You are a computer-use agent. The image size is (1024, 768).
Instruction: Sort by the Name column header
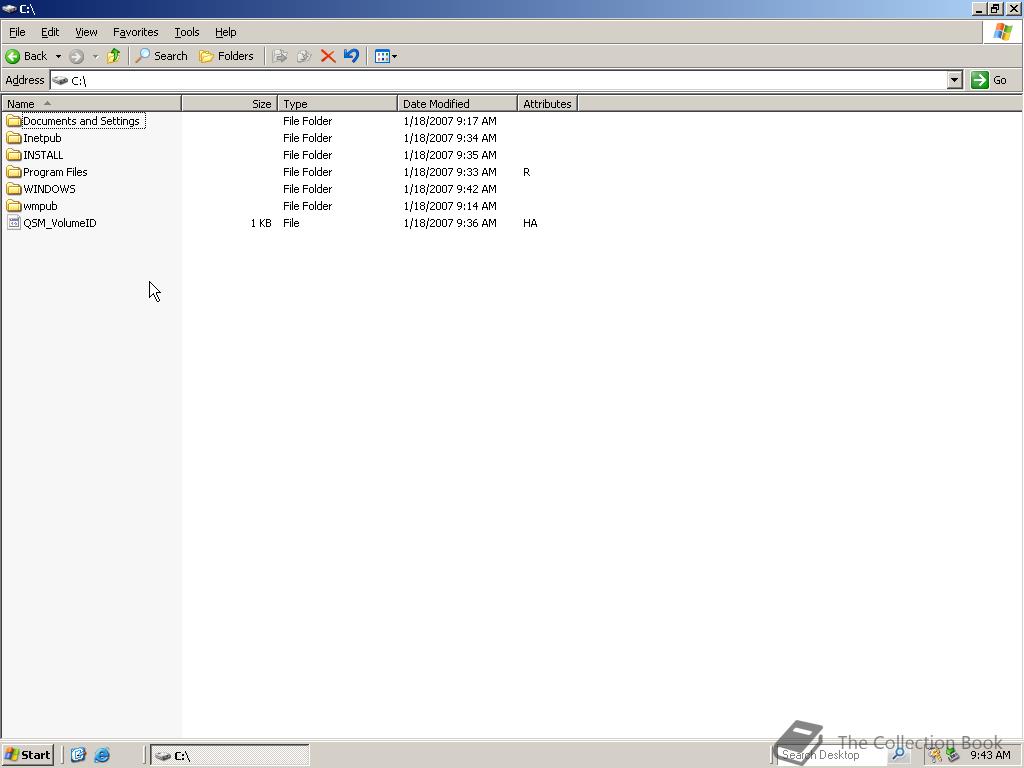[x=91, y=104]
